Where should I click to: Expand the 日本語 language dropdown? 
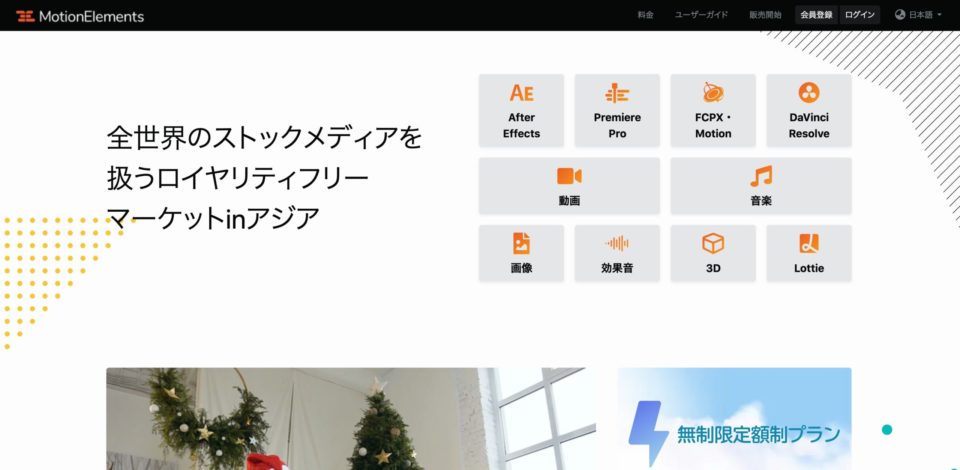tap(918, 15)
